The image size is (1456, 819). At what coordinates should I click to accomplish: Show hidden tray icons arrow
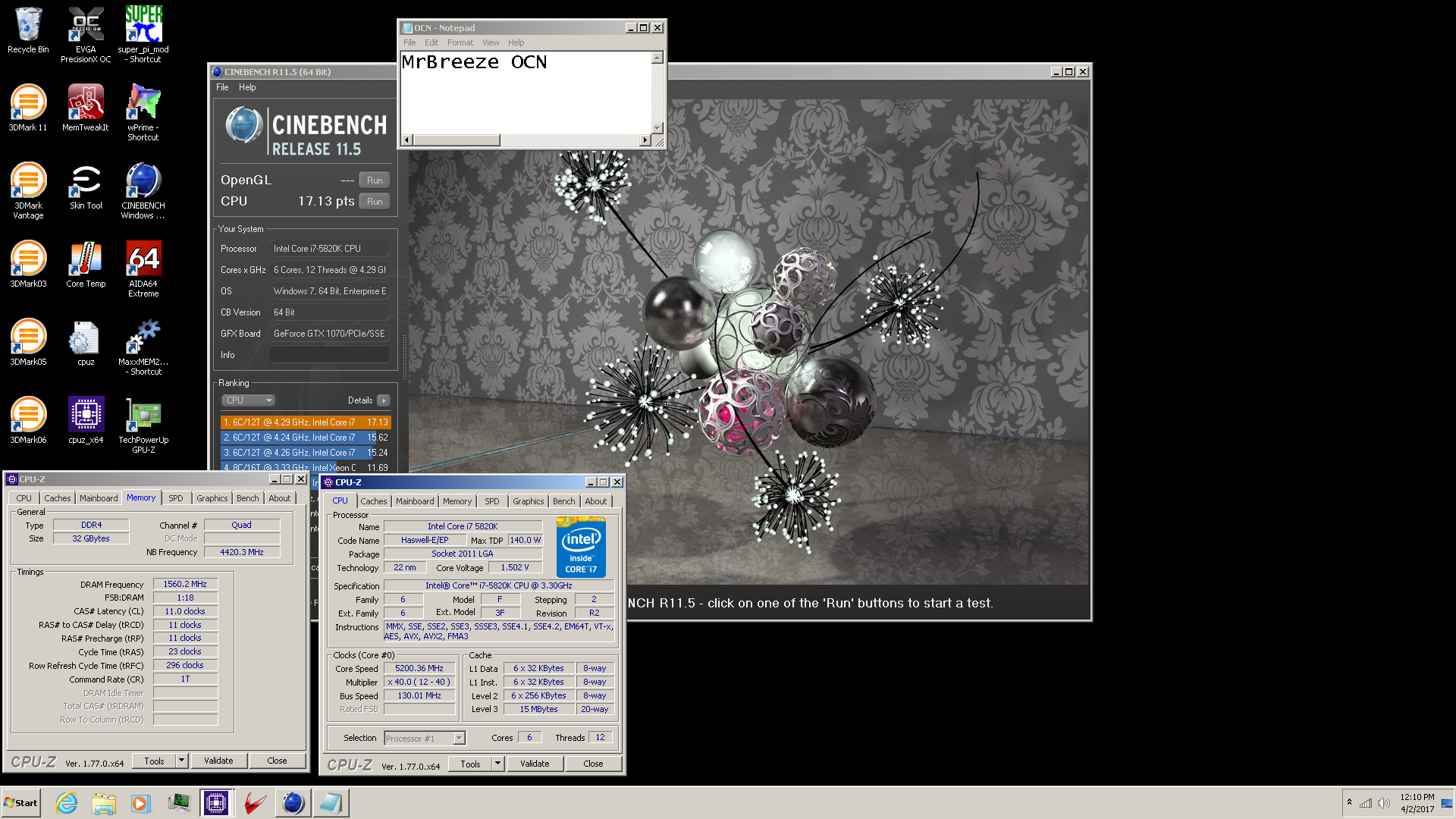1349,802
